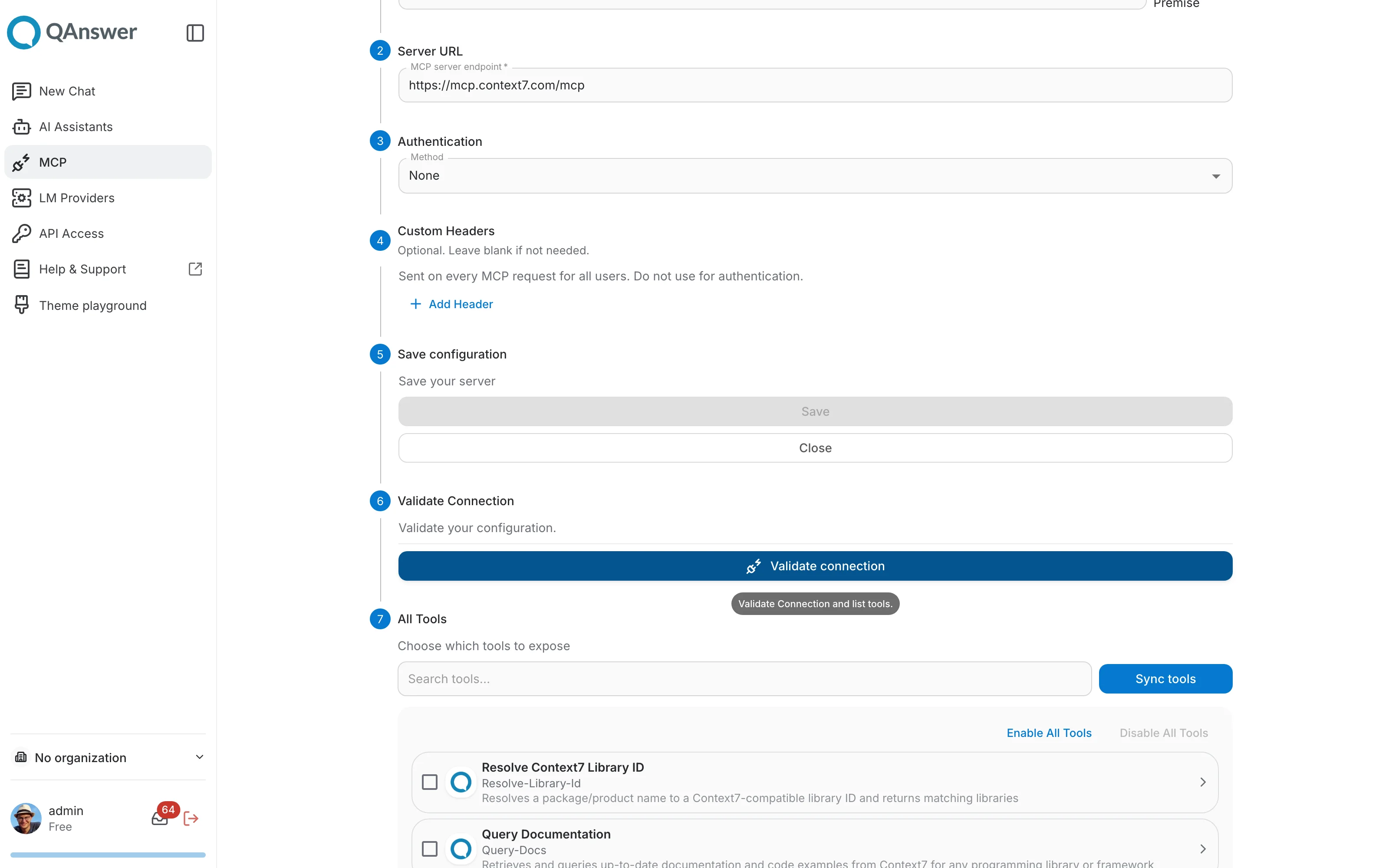Check the Resolve Context7 Library ID checkbox
The image size is (1389, 868).
click(x=429, y=782)
